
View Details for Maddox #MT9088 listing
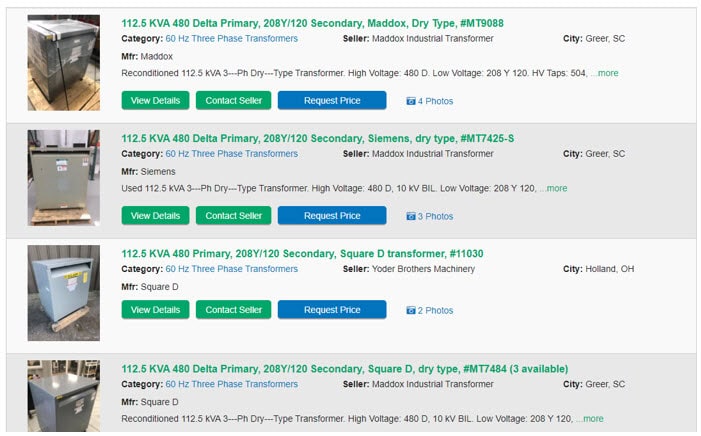155,101
